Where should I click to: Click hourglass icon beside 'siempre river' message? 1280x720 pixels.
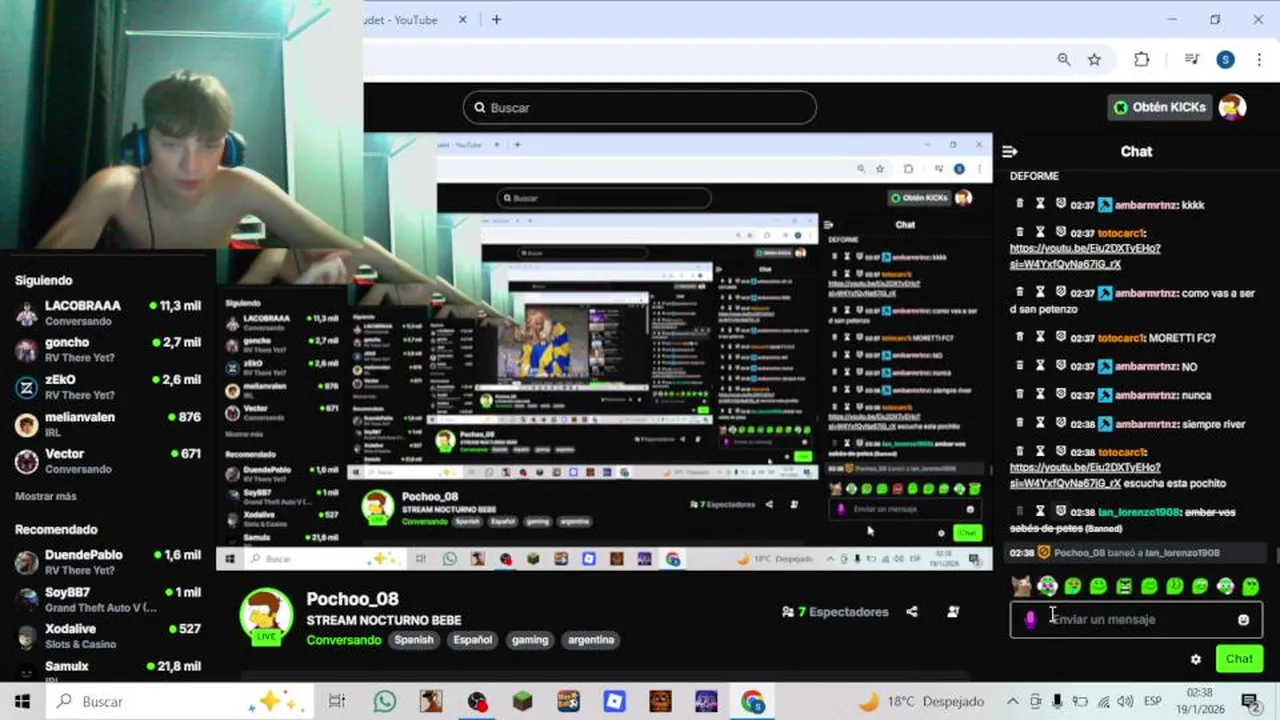pyautogui.click(x=1040, y=423)
